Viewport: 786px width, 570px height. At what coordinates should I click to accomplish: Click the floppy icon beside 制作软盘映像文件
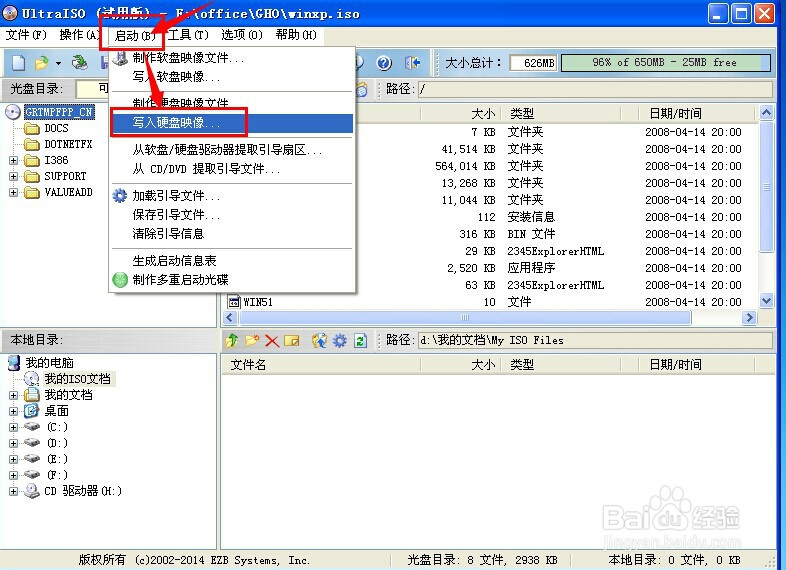pyautogui.click(x=120, y=58)
